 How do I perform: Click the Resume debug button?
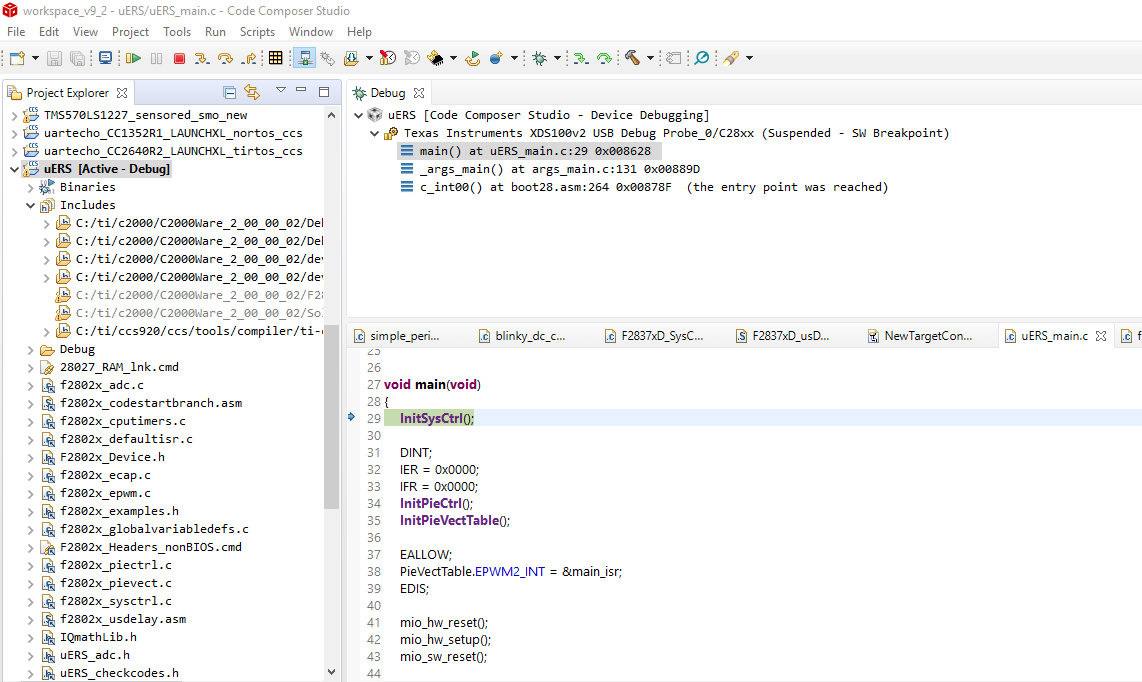132,59
